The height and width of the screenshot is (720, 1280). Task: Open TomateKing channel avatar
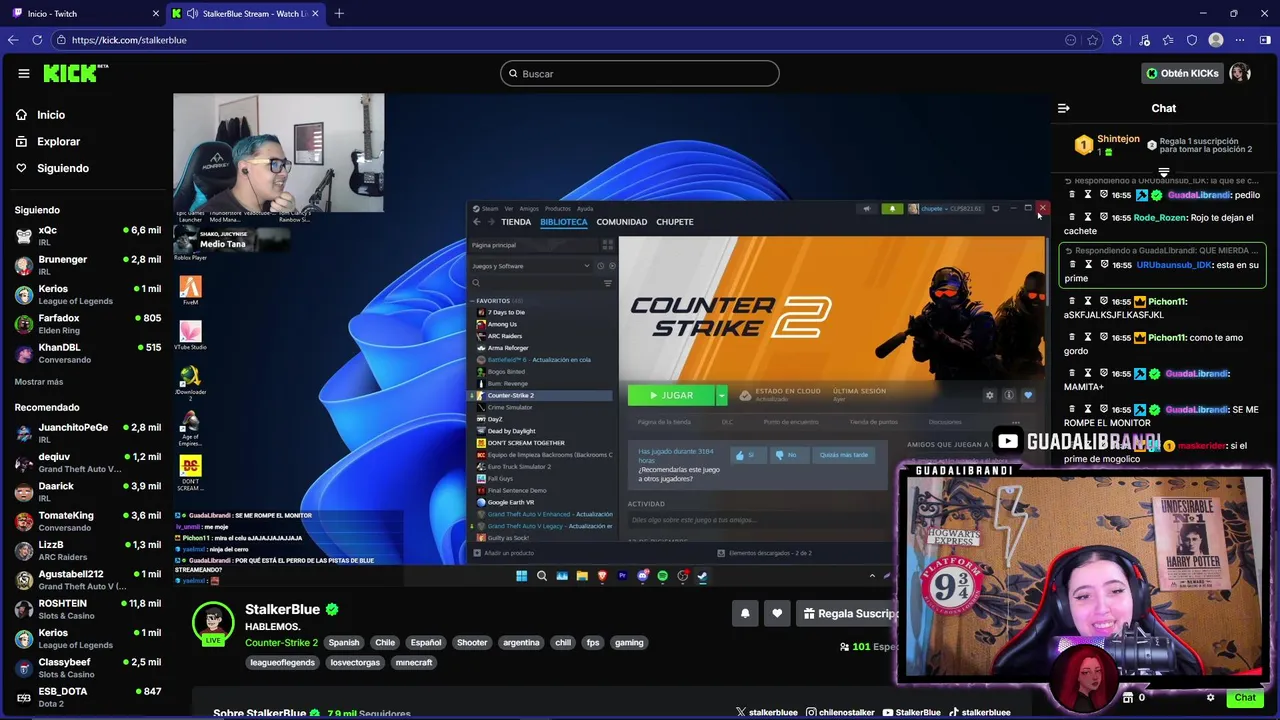pyautogui.click(x=24, y=521)
